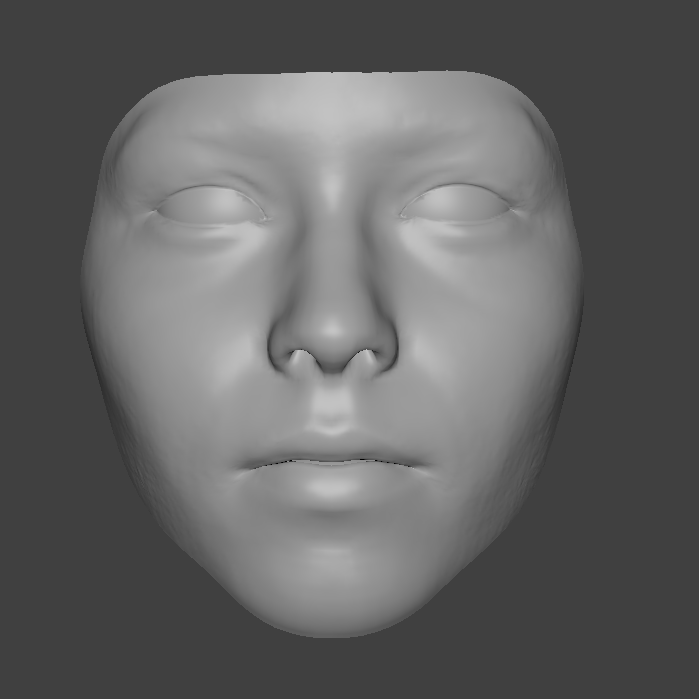This screenshot has height=699, width=699.
Task: Click the nose tip of the face model
Action: 332,333
